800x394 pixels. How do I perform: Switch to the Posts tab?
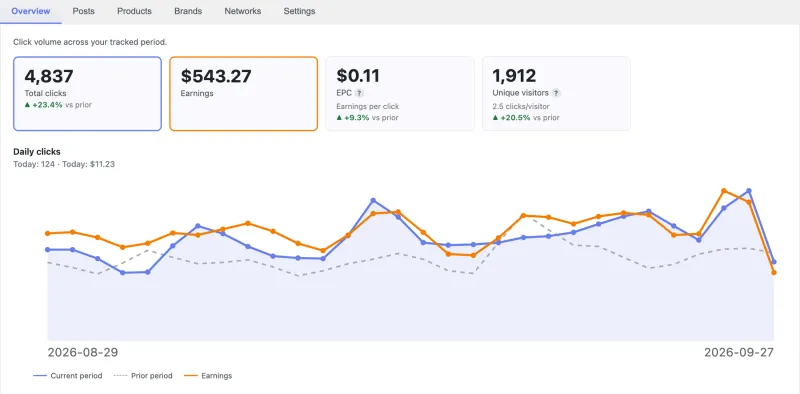click(x=83, y=11)
